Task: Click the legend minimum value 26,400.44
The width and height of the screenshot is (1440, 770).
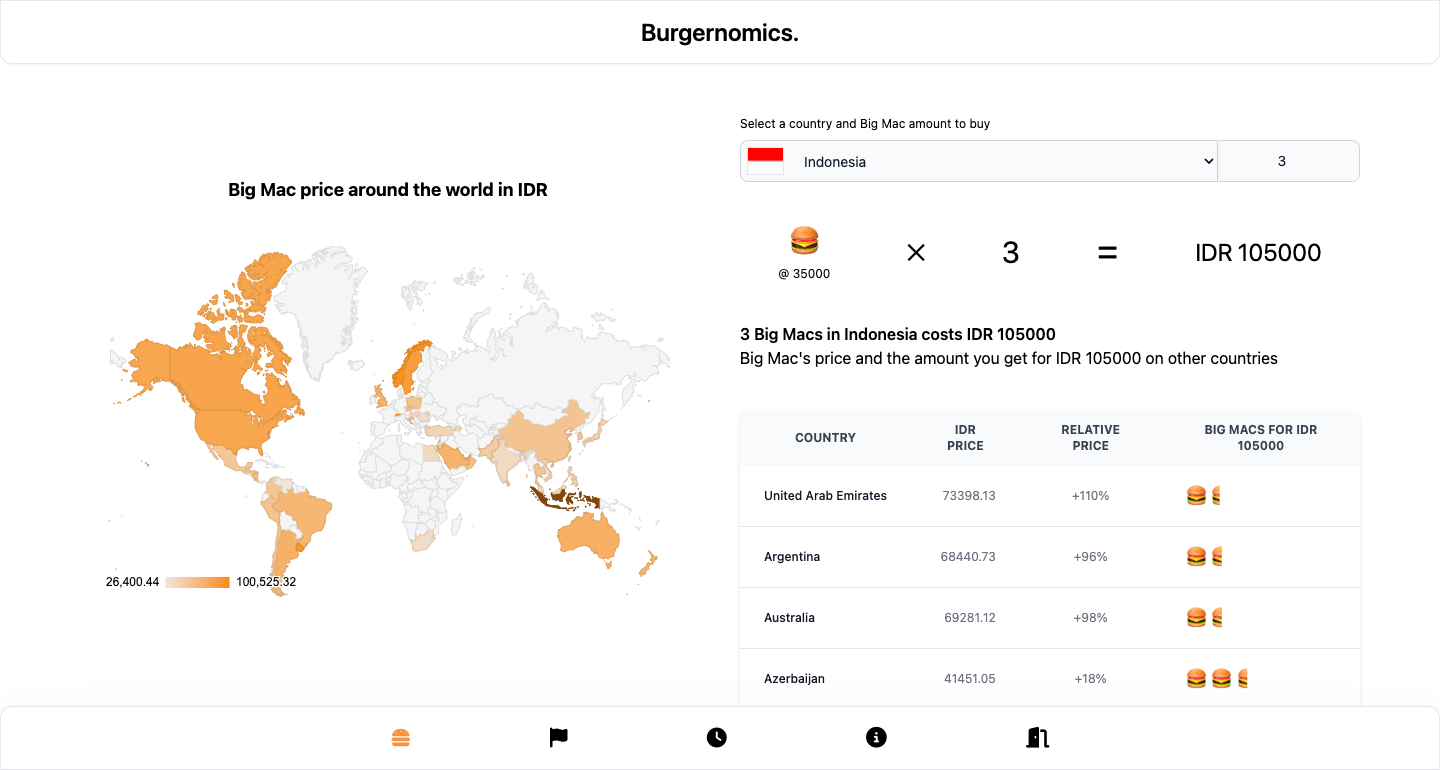Action: (x=133, y=582)
